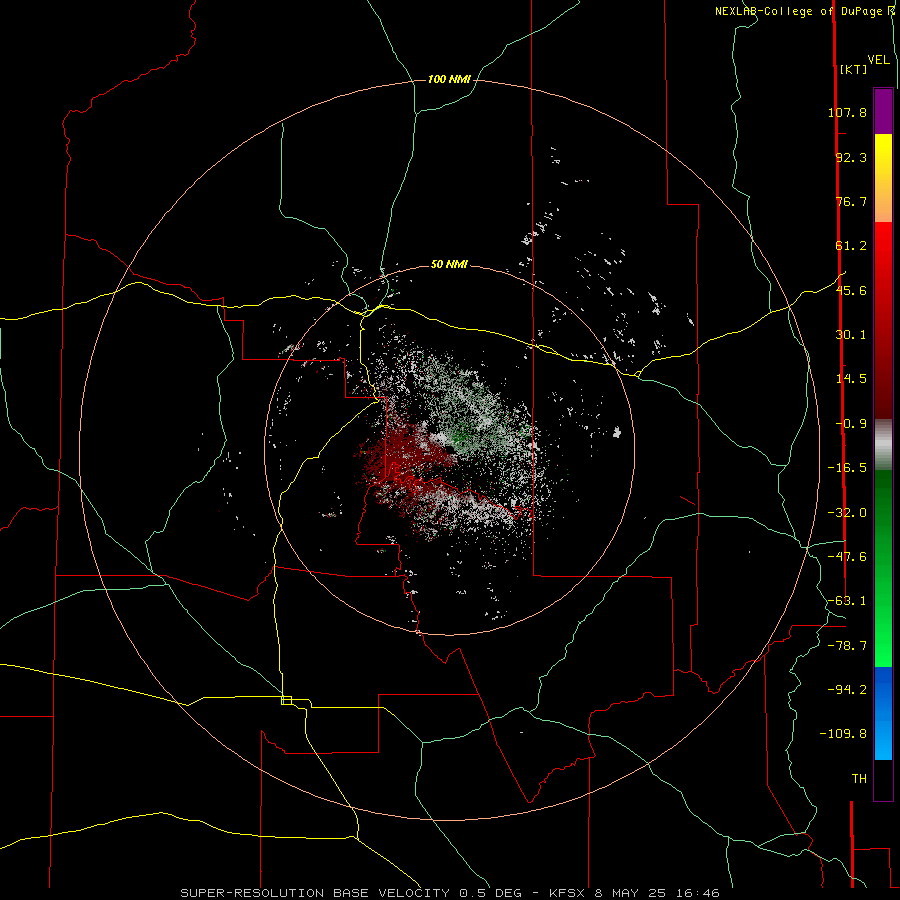Viewport: 900px width, 900px height.
Task: Click the -63.1 value on velocity scale
Action: tap(847, 601)
